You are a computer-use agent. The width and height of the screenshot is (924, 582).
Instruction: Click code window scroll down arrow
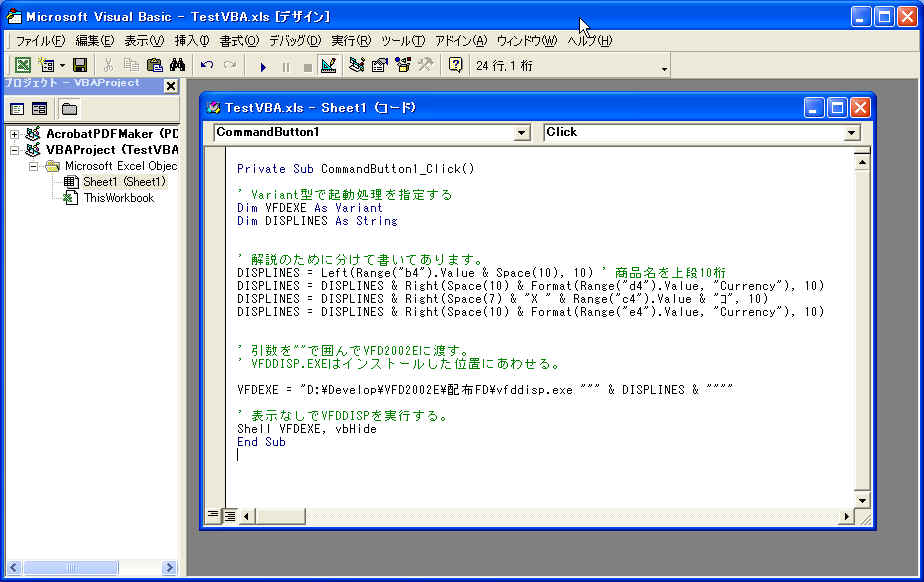point(862,500)
